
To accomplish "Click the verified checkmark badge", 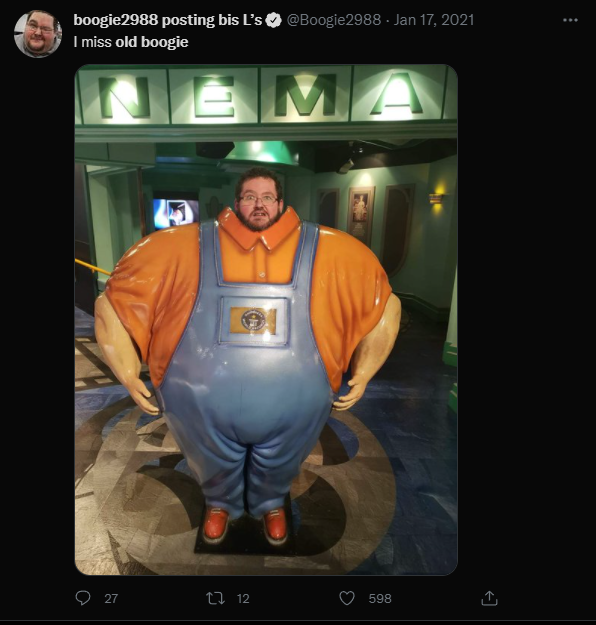I will pyautogui.click(x=273, y=20).
